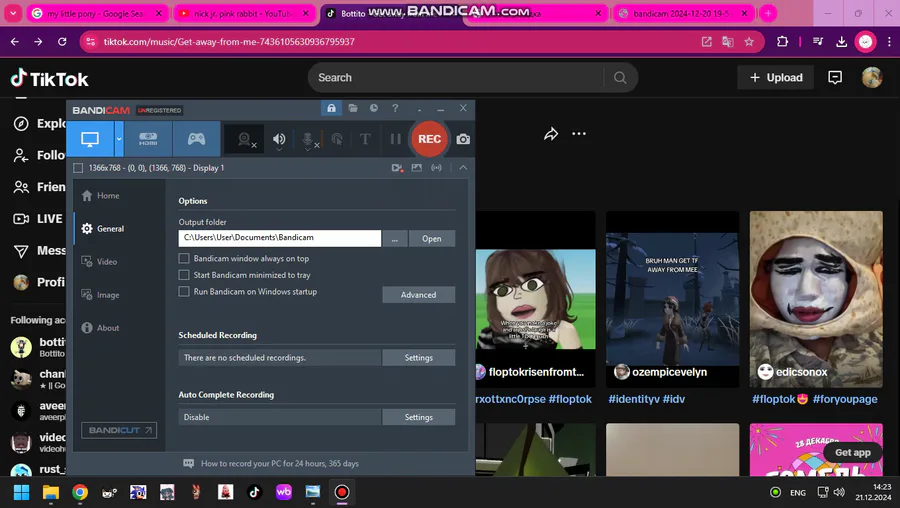
Task: Click the #foryoupage hashtag link
Action: [845, 399]
